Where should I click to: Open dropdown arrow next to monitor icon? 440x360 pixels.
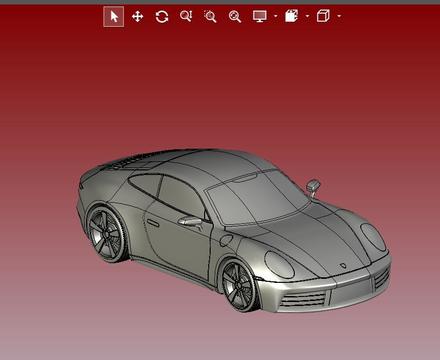point(275,16)
